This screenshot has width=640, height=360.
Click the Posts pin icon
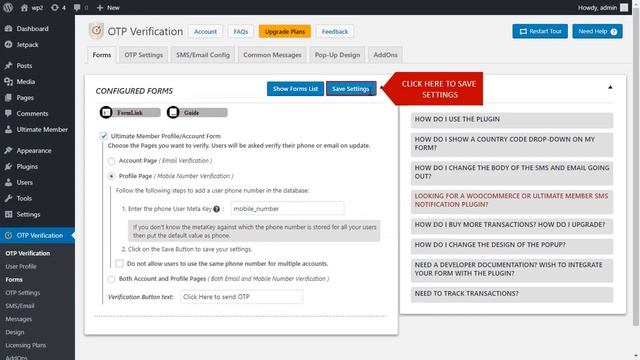8,65
